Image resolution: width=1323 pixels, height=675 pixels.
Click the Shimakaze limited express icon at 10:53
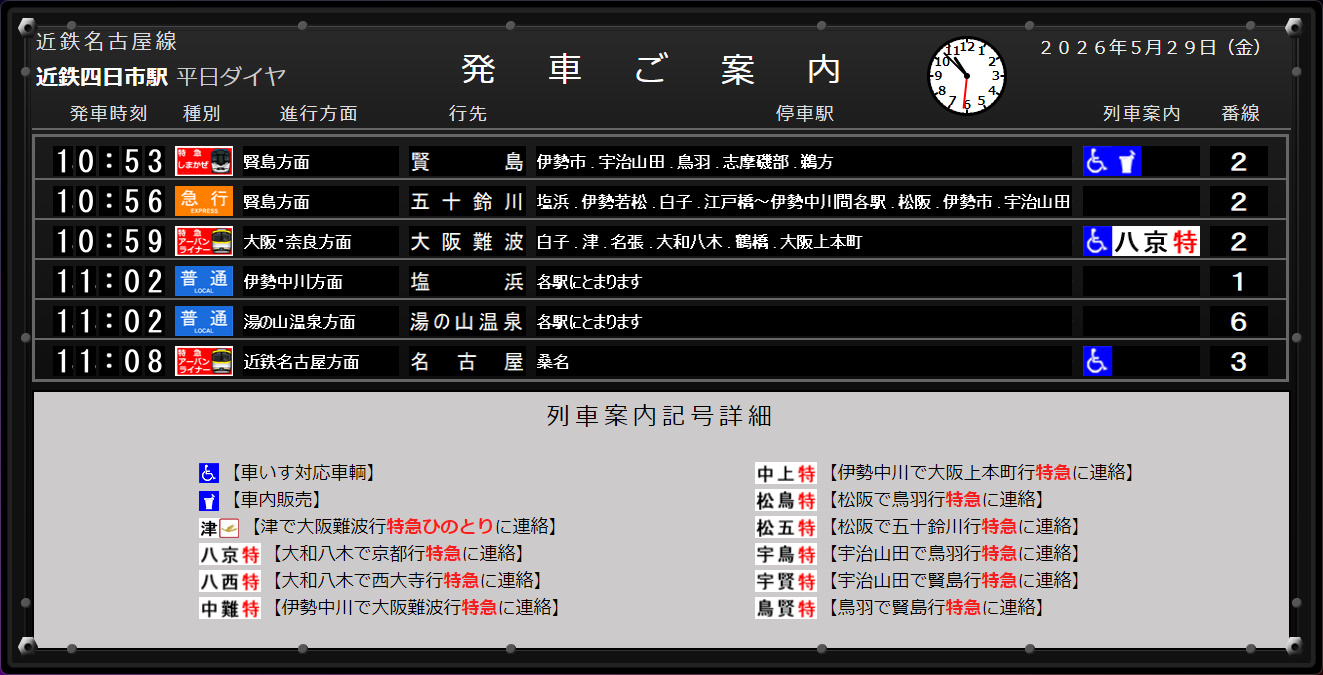[204, 161]
